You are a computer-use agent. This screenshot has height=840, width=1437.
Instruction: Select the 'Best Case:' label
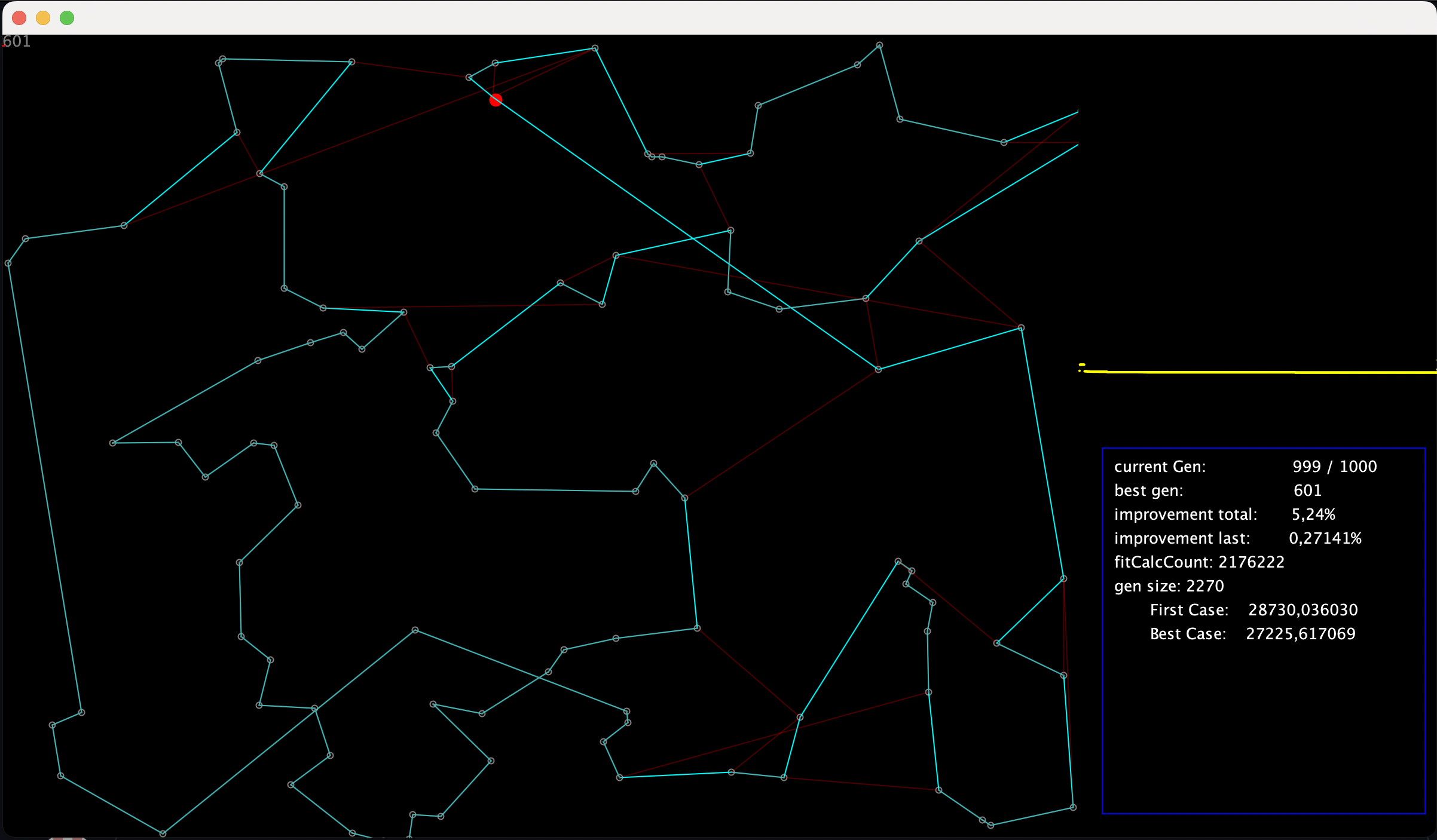pos(1188,634)
